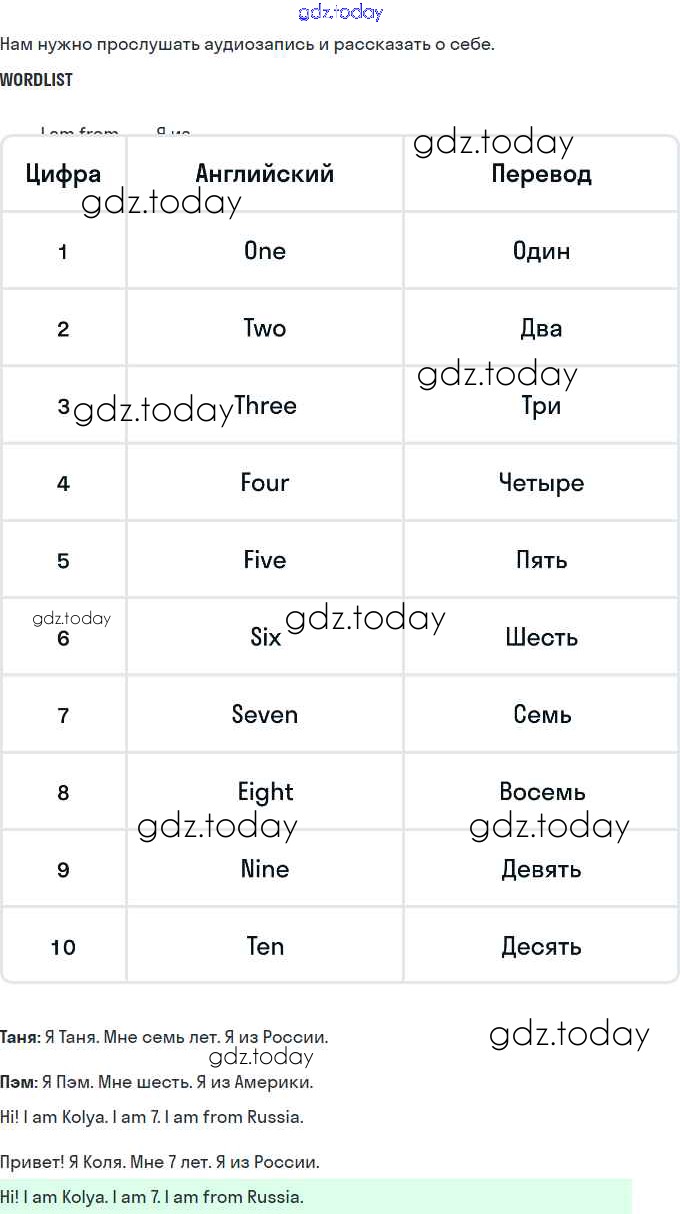680x1214 pixels.
Task: Click the "Цифра" column header
Action: [63, 174]
